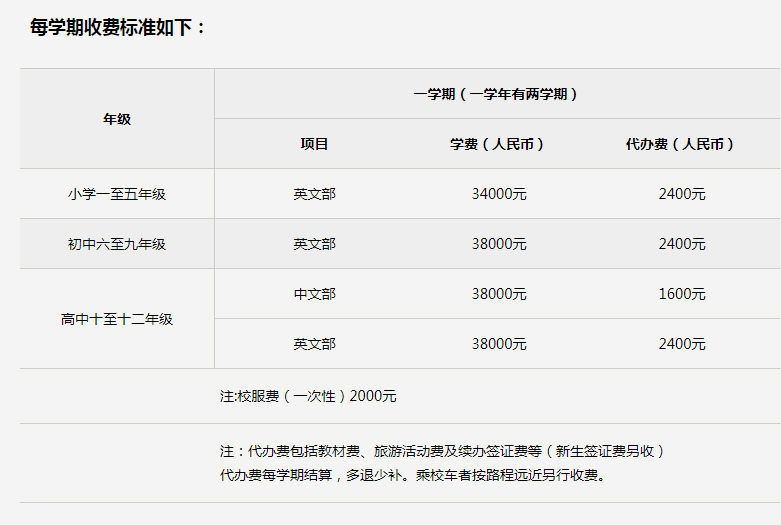The height and width of the screenshot is (525, 781).
Task: Select the 年级 column header
Action: (x=117, y=119)
